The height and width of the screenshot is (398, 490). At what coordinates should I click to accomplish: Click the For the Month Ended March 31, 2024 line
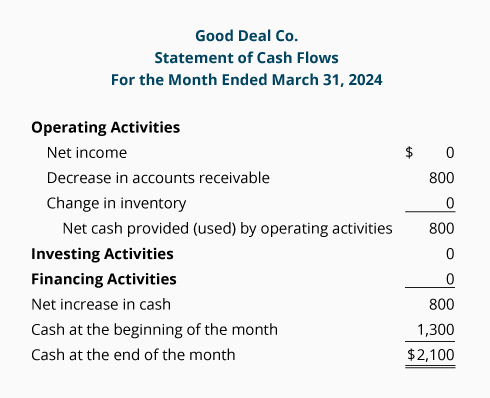click(246, 80)
